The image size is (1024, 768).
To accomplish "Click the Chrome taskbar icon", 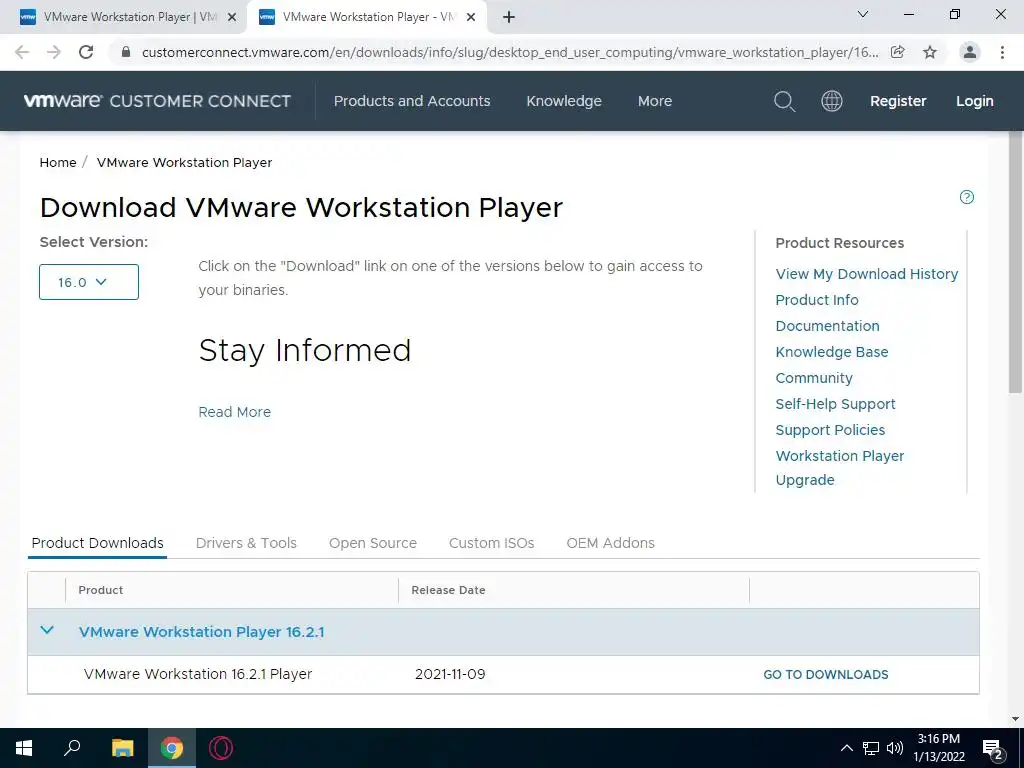I will pyautogui.click(x=172, y=748).
